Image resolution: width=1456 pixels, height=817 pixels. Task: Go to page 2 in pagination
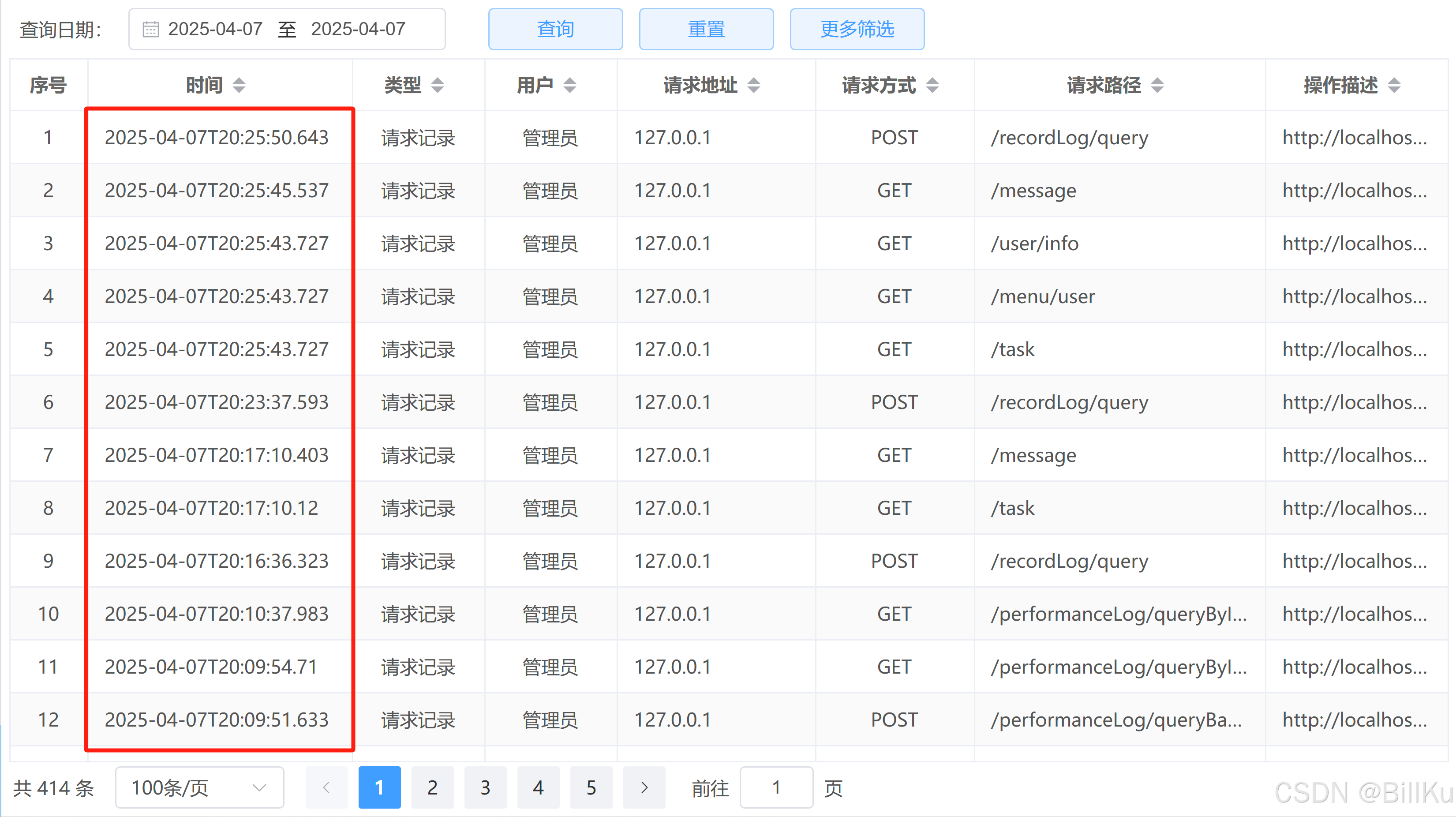pos(432,787)
